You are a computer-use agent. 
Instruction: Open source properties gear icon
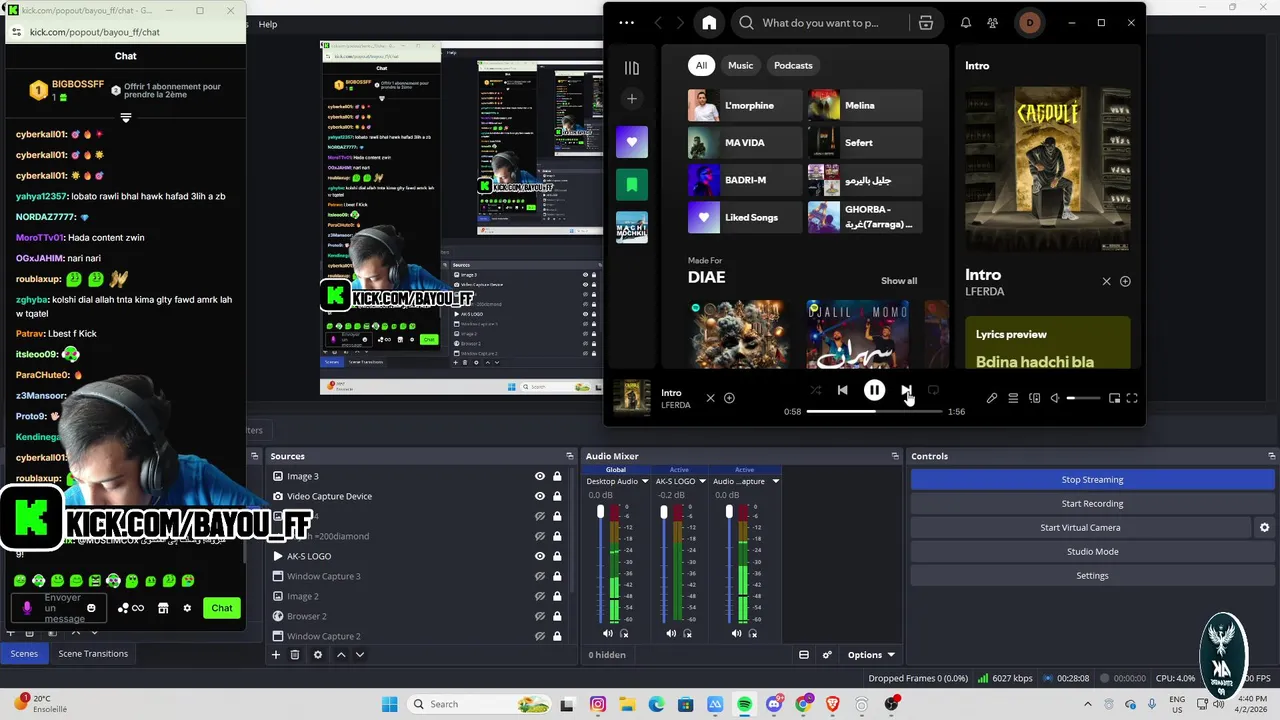(x=318, y=655)
